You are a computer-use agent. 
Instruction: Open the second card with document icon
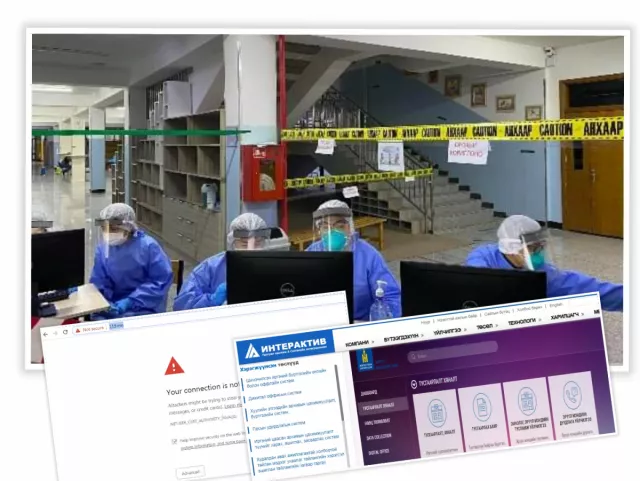click(482, 416)
